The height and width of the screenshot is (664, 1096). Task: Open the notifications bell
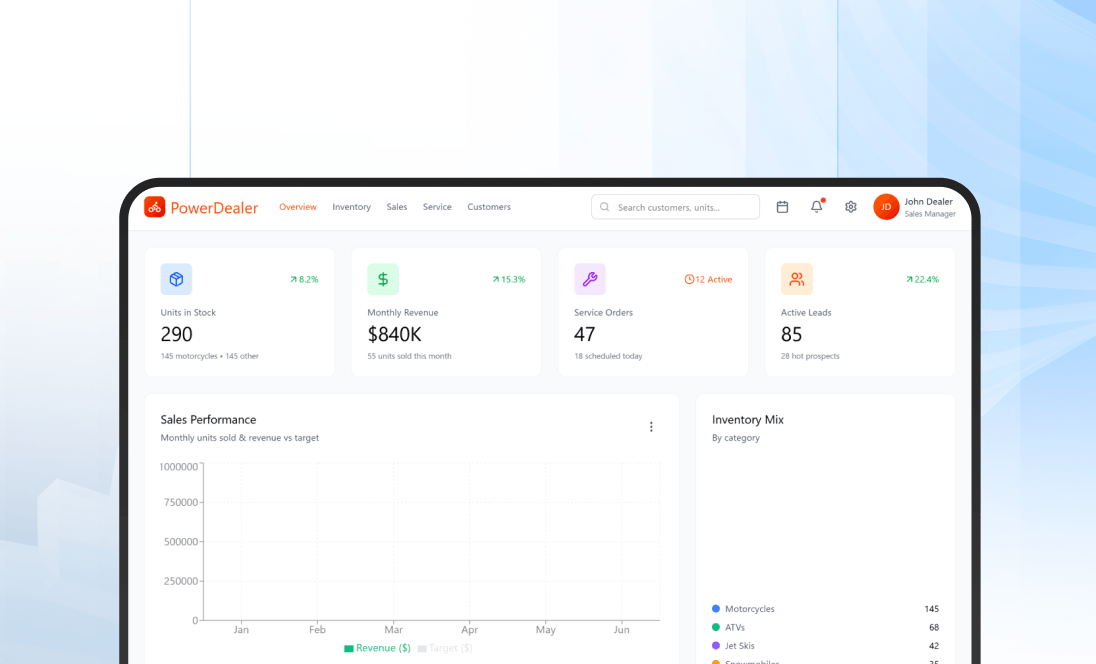tap(816, 207)
